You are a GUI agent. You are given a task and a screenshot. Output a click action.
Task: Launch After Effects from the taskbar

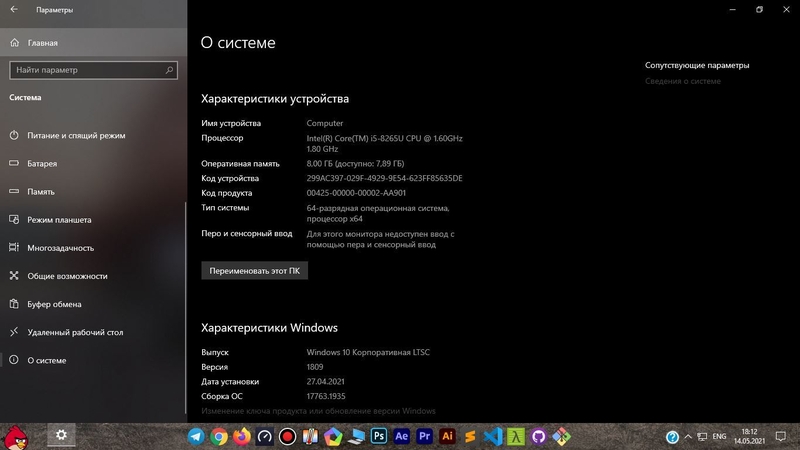click(x=402, y=436)
